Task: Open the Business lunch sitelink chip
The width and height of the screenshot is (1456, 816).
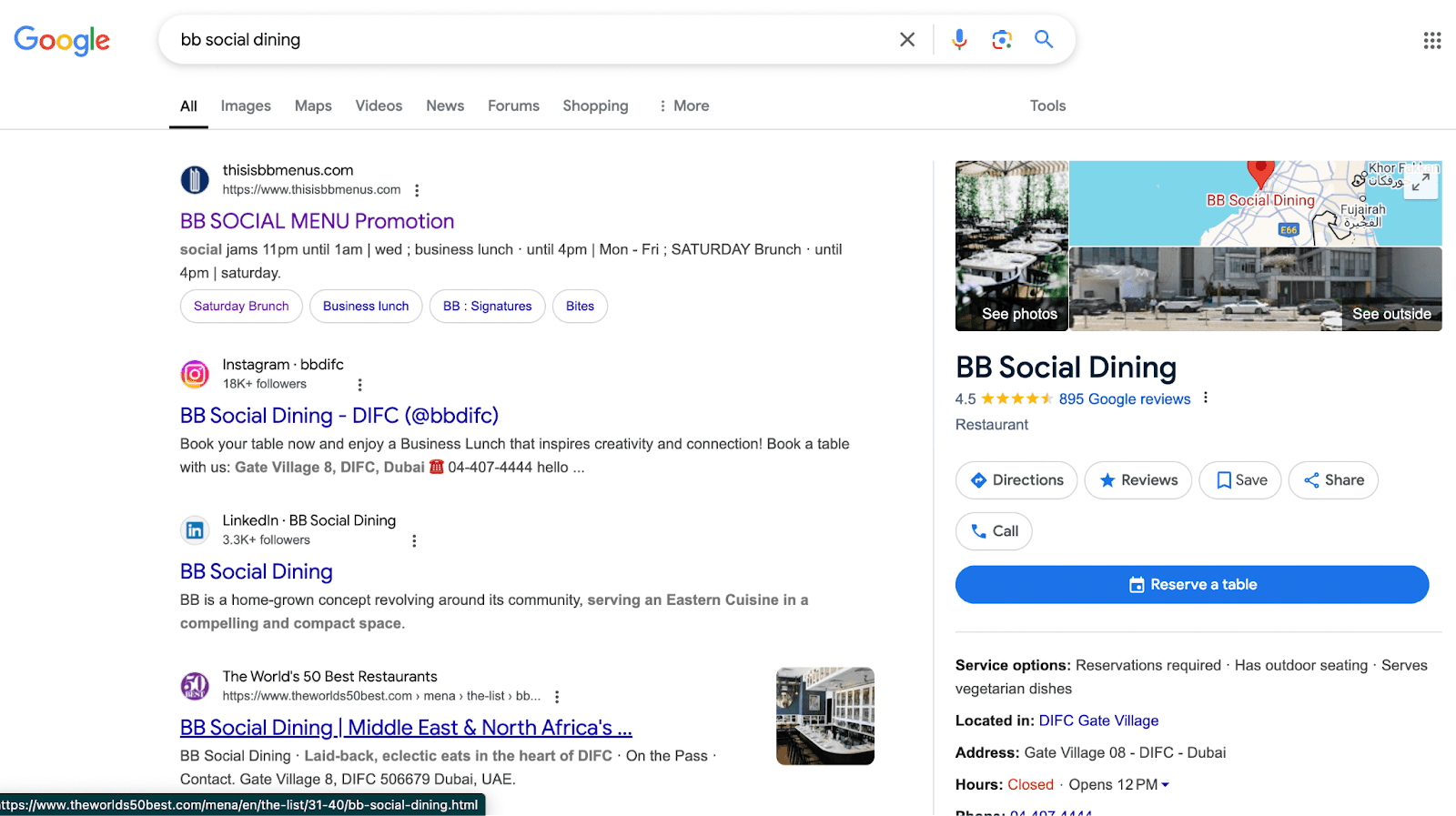Action: [x=366, y=307]
